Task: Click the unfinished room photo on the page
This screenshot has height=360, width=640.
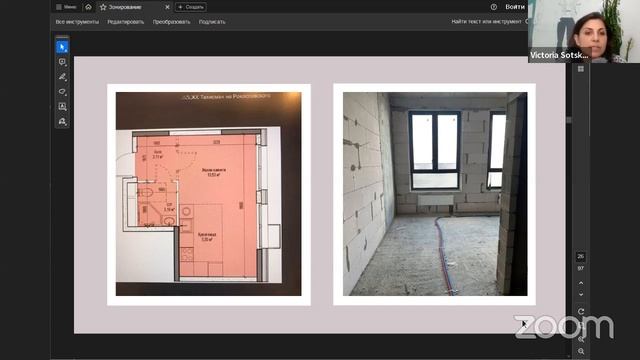Action: coord(435,194)
